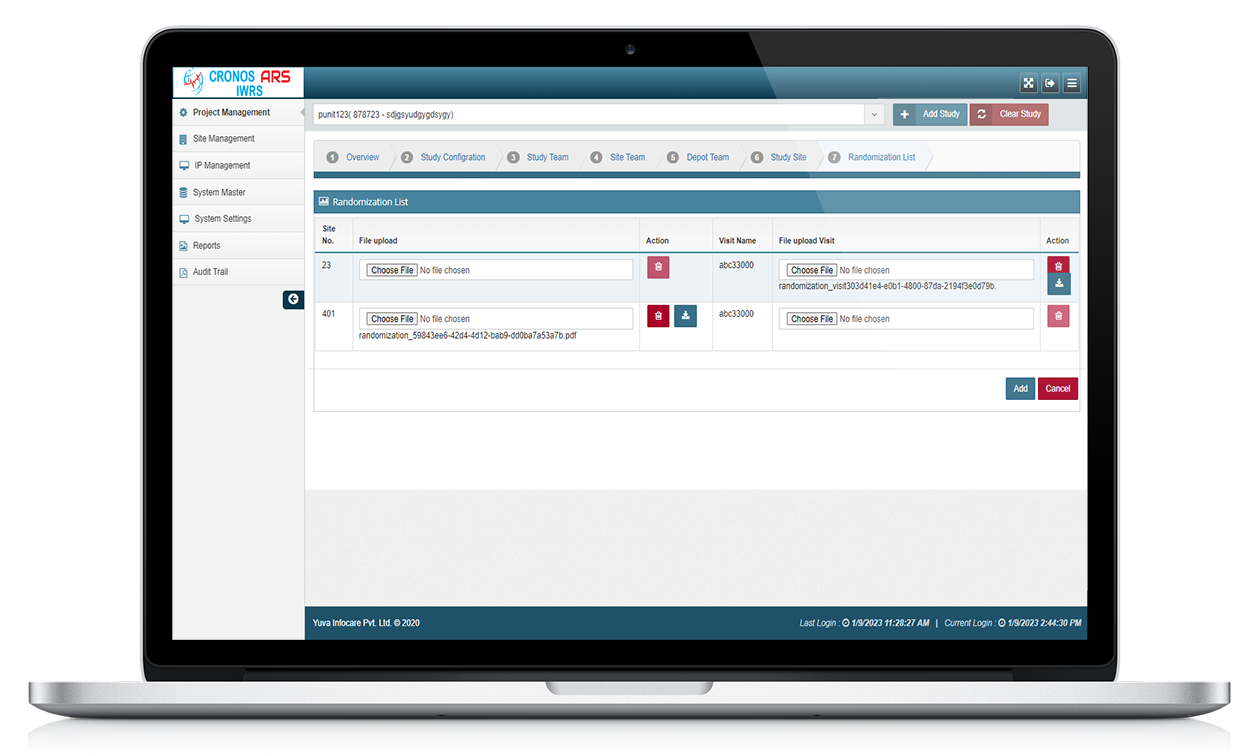Collapse sidebar with the left arrow button
1260x756 pixels.
293,299
